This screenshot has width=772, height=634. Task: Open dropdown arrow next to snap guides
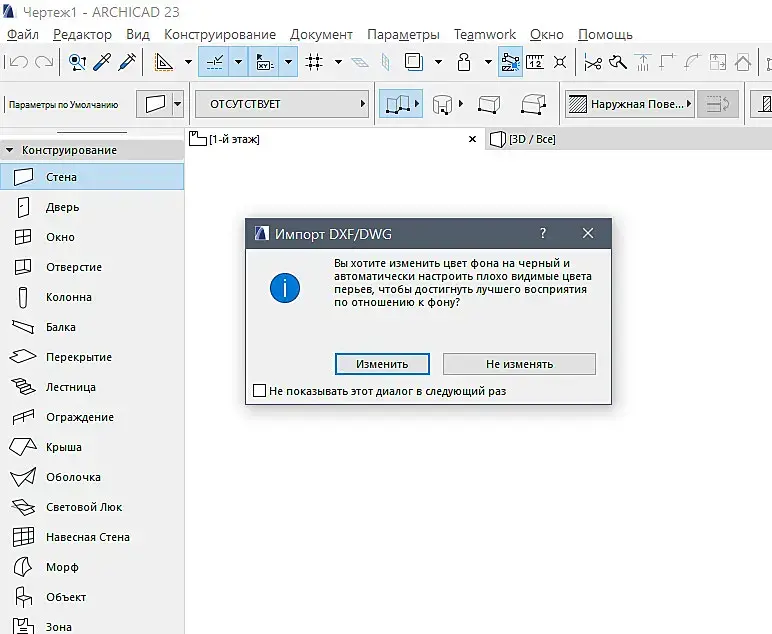tap(238, 62)
